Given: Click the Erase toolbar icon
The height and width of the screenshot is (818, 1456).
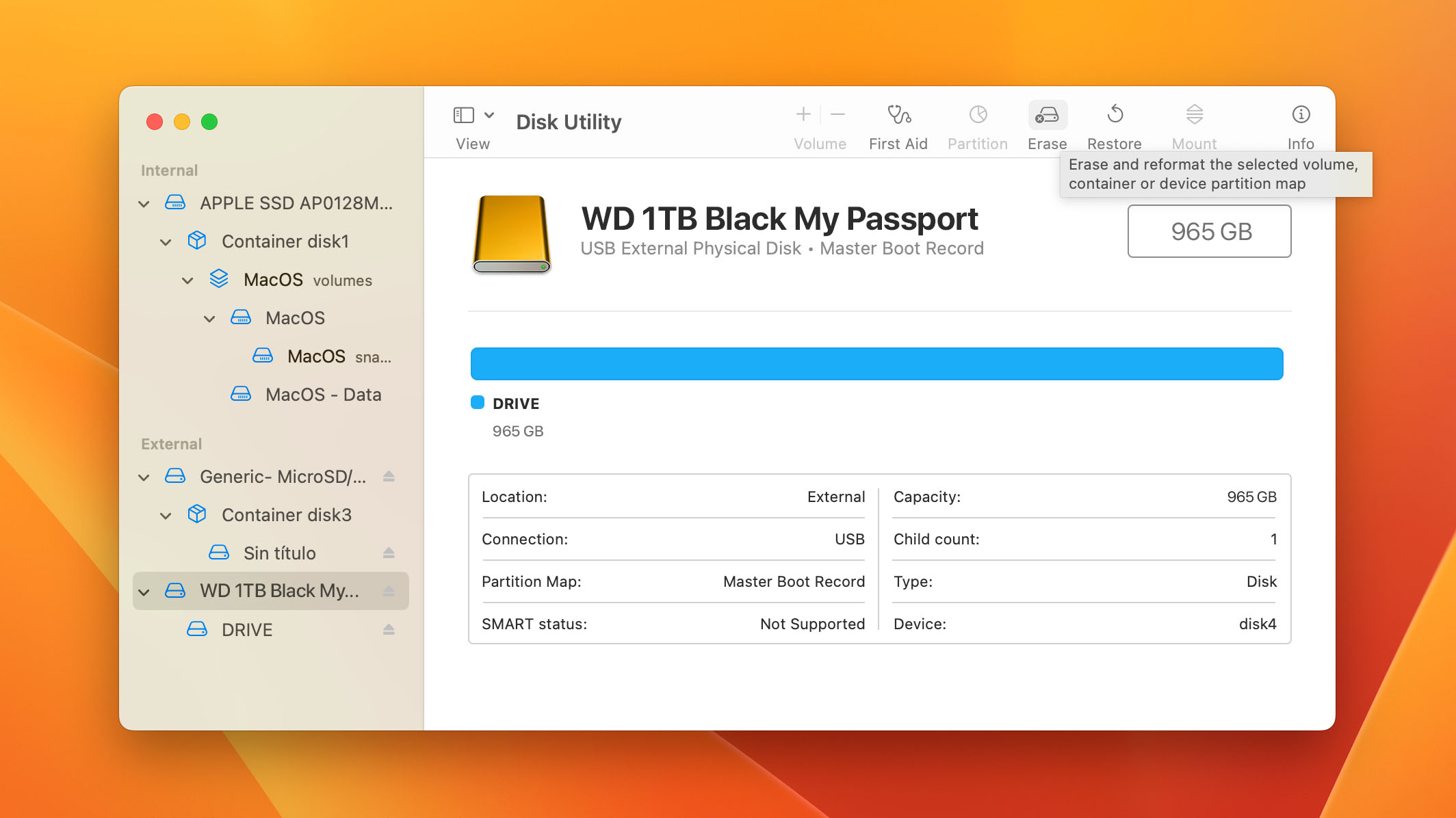Looking at the screenshot, I should (1047, 115).
